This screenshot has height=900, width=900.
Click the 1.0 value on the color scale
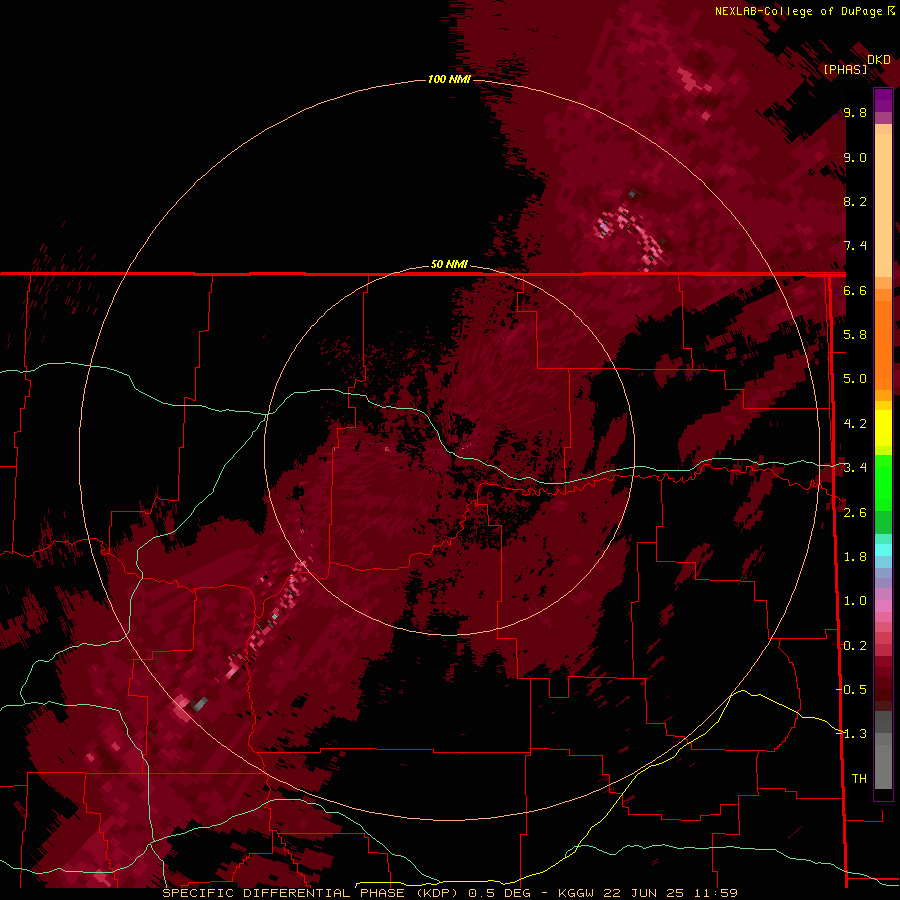pos(855,600)
